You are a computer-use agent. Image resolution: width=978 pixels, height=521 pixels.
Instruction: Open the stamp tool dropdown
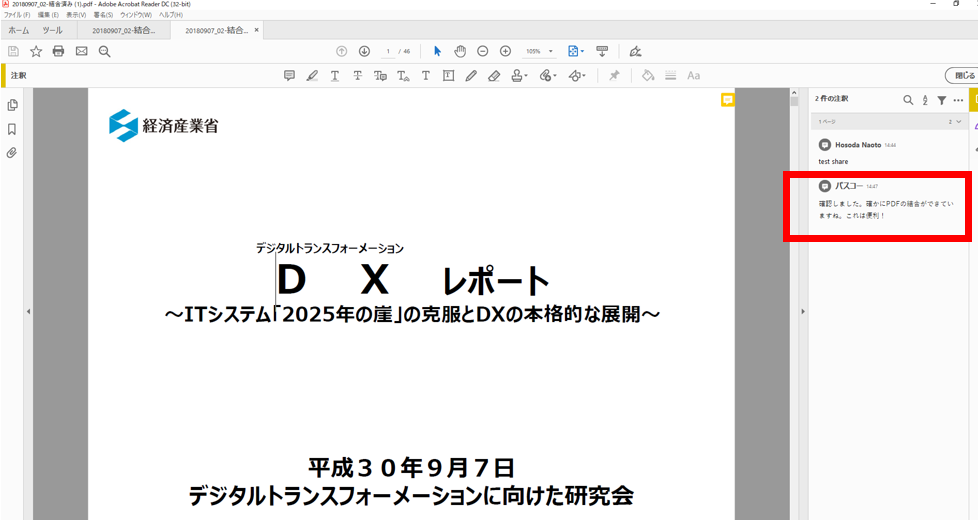(x=519, y=75)
